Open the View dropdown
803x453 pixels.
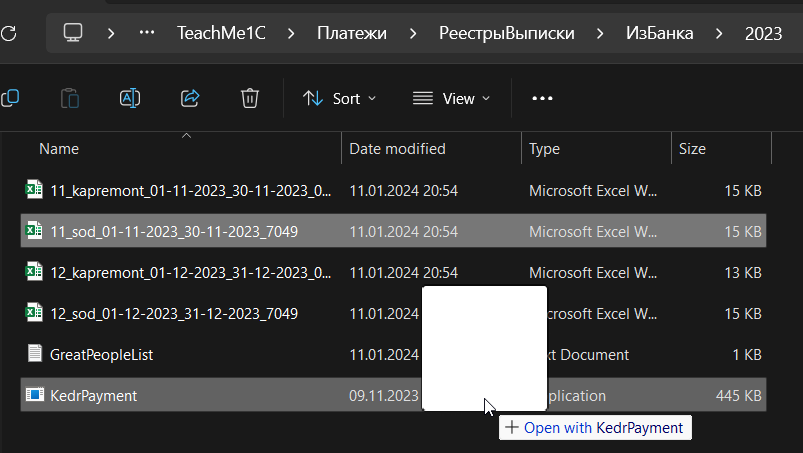coord(451,98)
